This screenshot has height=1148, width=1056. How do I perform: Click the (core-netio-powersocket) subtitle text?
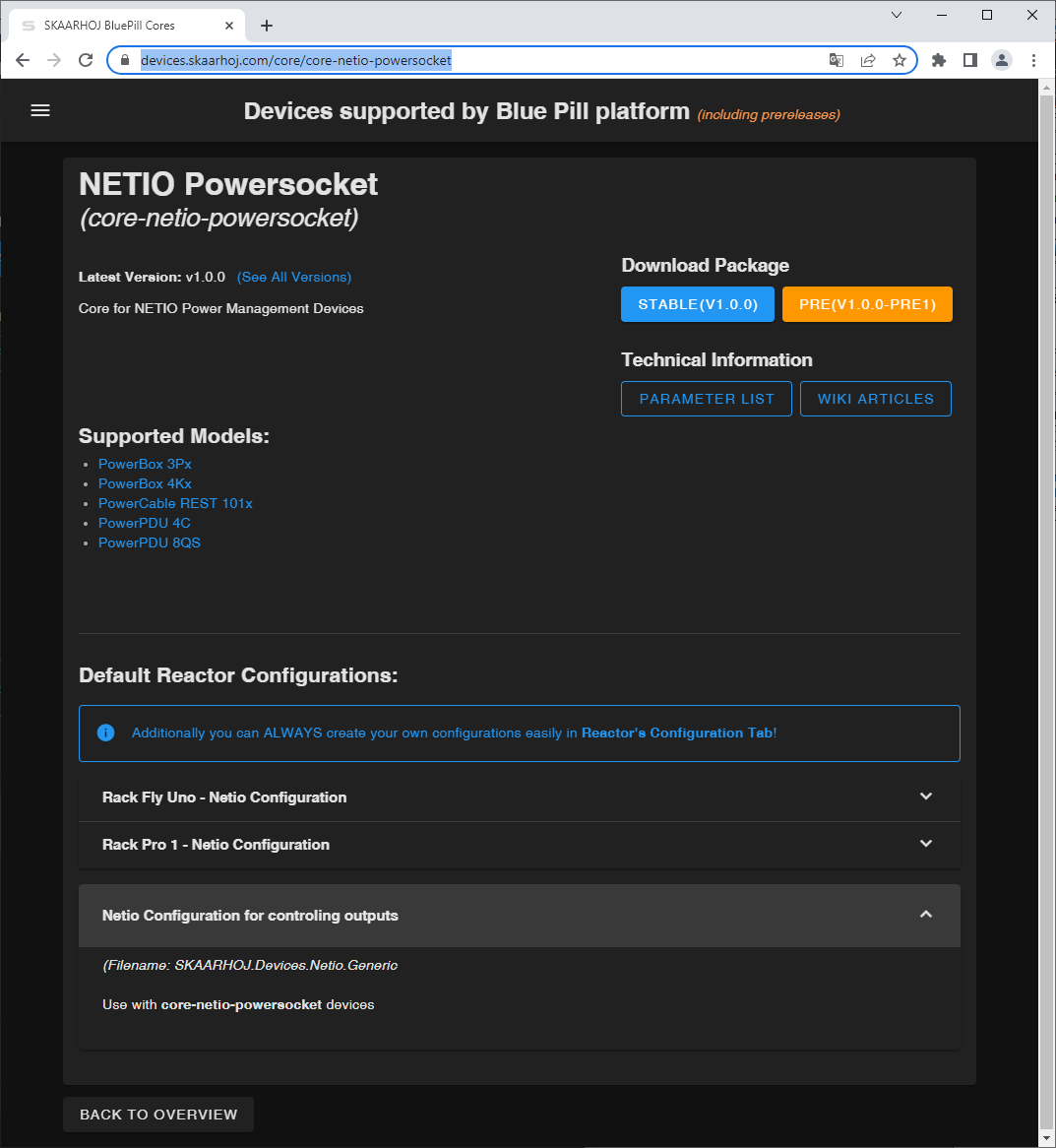pos(218,219)
